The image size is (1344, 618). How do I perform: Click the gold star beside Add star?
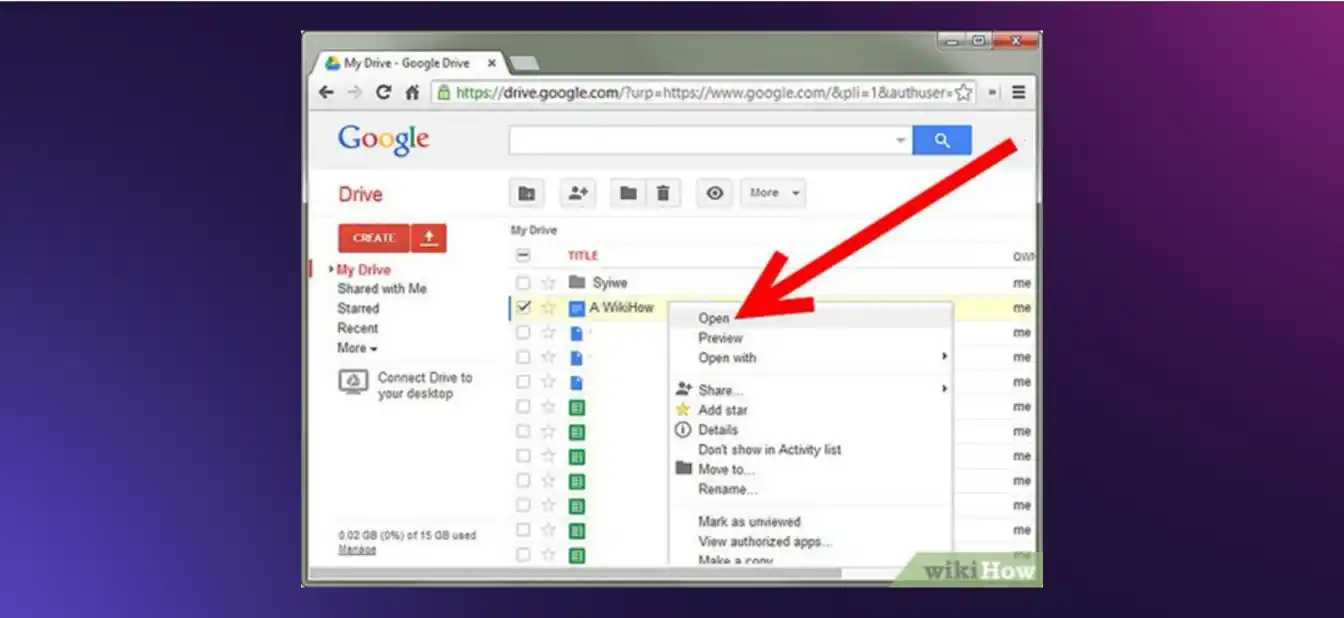[x=683, y=410]
